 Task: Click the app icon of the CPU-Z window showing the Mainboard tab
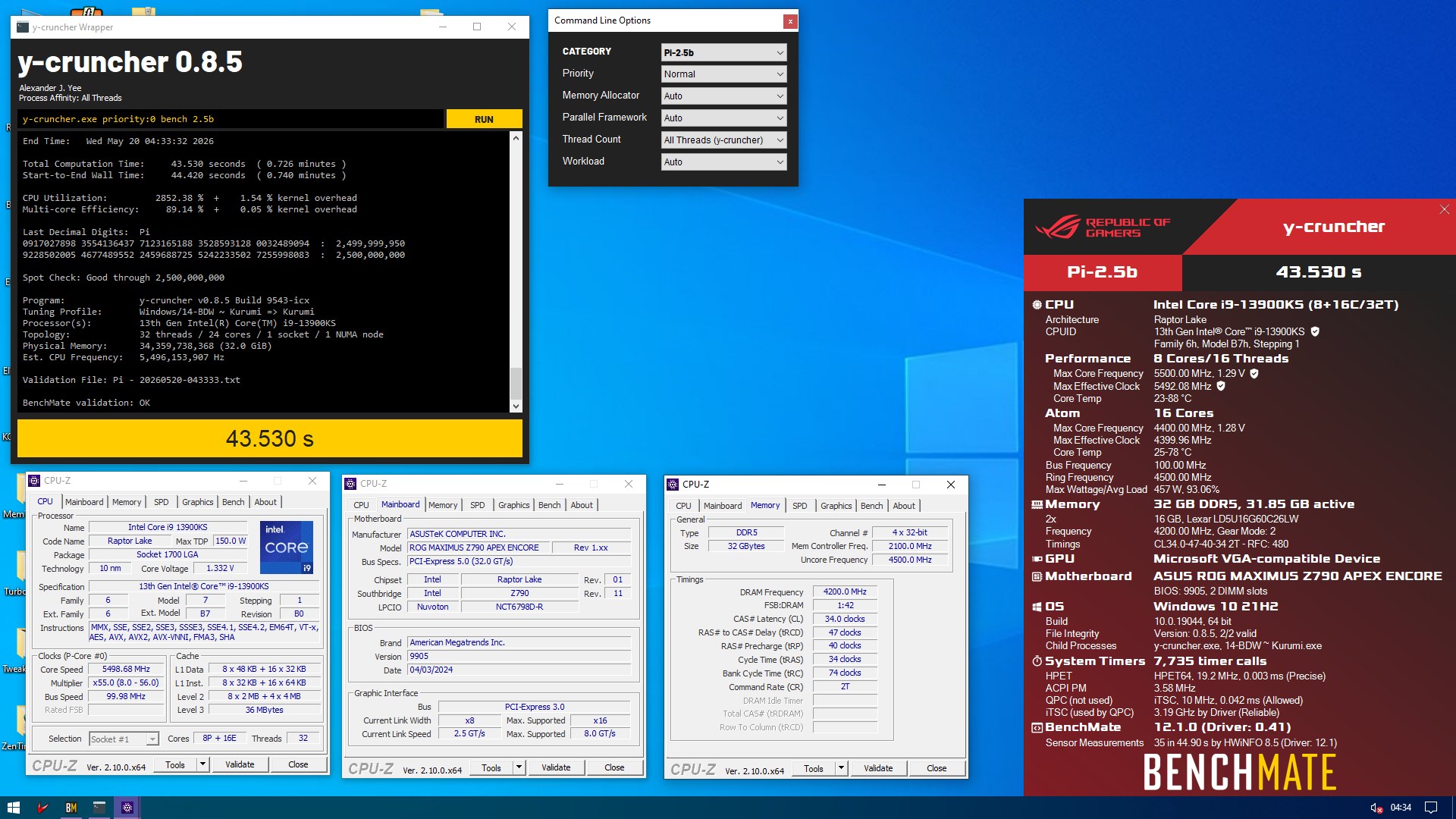(x=350, y=483)
